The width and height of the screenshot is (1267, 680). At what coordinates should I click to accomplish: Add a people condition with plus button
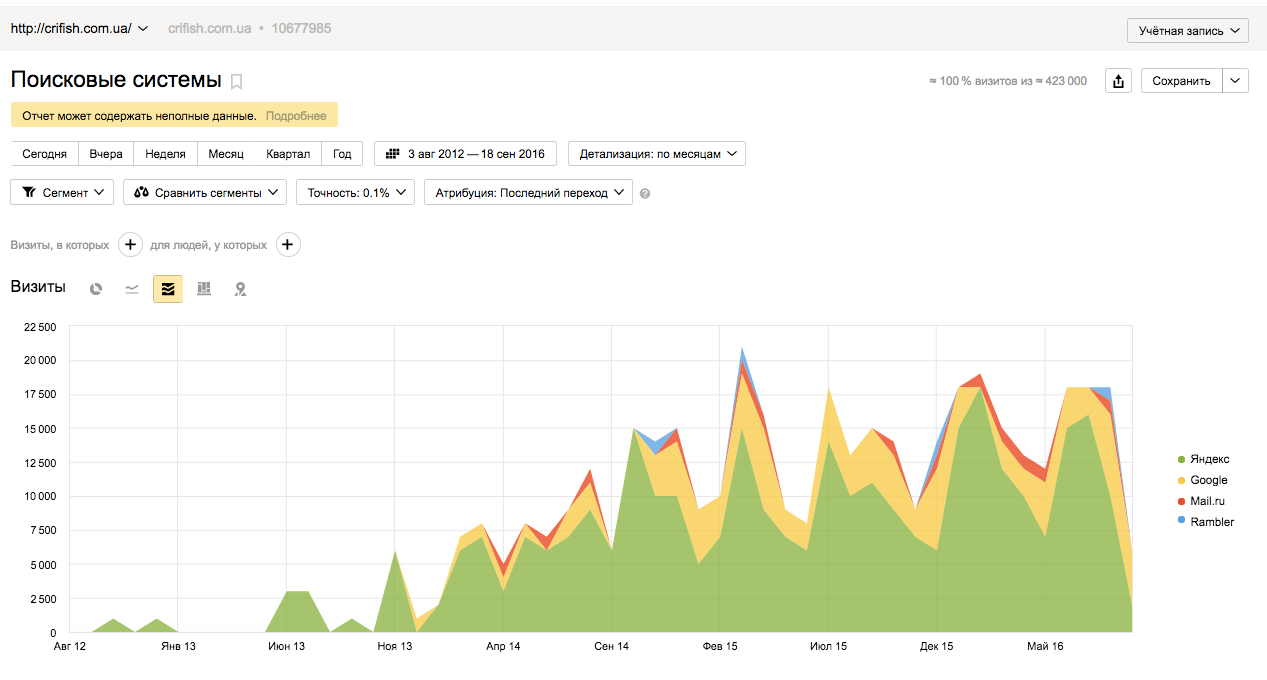pos(288,245)
